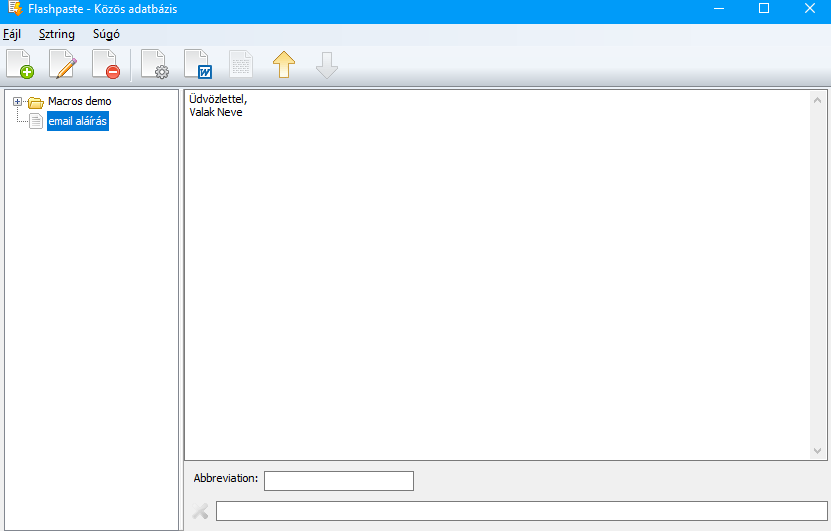This screenshot has height=531, width=831.
Task: Click on the Üdvözlettel text line
Action: [218, 99]
